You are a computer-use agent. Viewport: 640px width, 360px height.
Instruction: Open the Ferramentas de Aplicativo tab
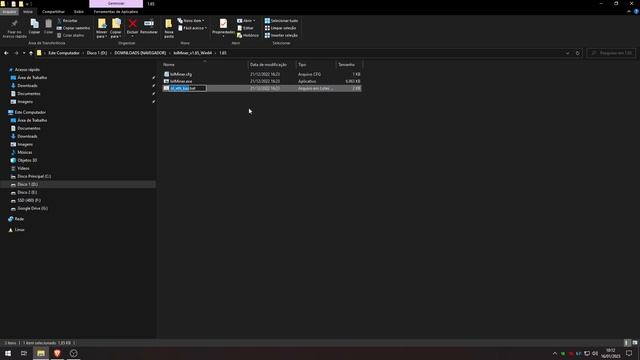116,12
